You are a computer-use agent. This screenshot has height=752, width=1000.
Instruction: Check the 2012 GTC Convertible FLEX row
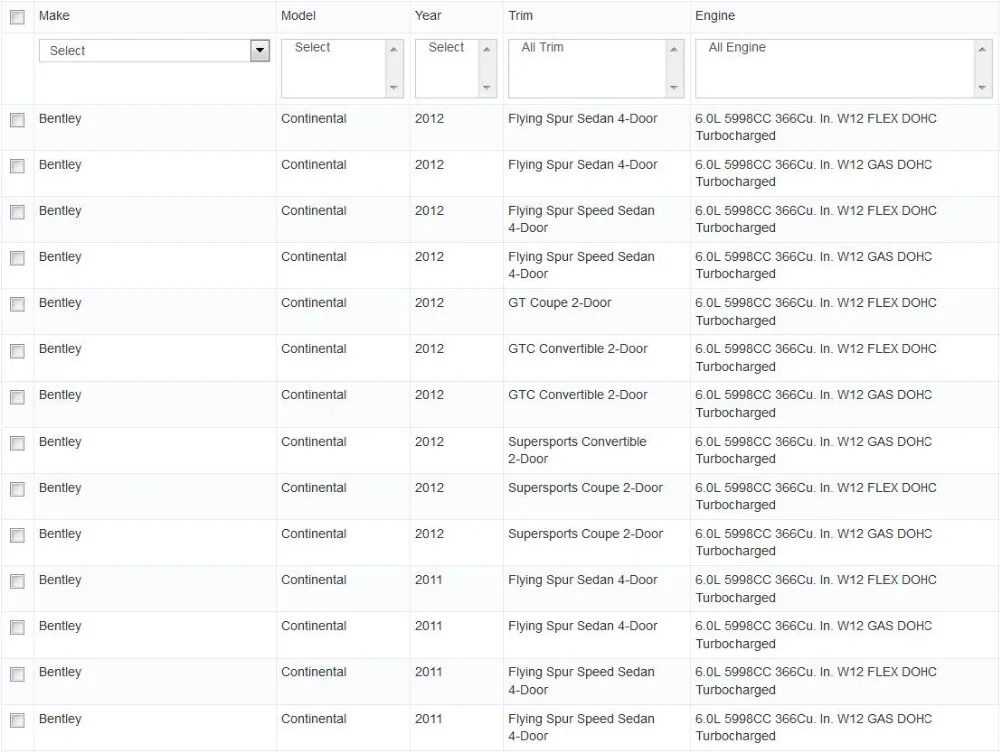pos(17,351)
